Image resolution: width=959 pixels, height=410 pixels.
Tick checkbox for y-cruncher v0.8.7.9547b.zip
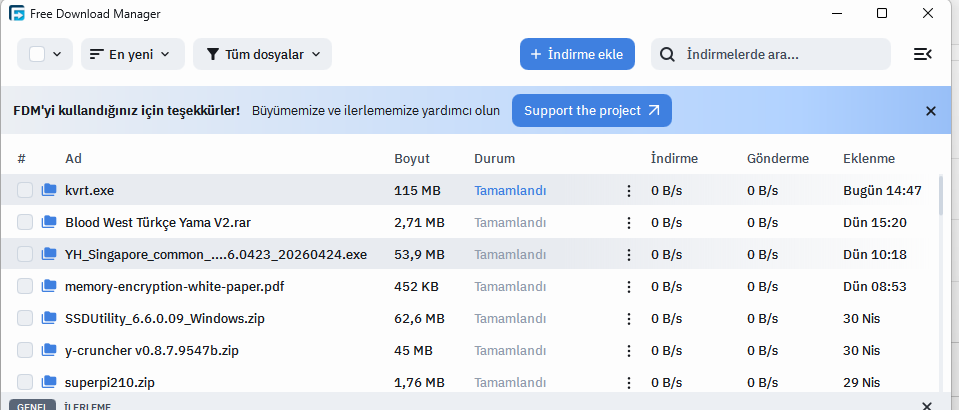point(25,350)
